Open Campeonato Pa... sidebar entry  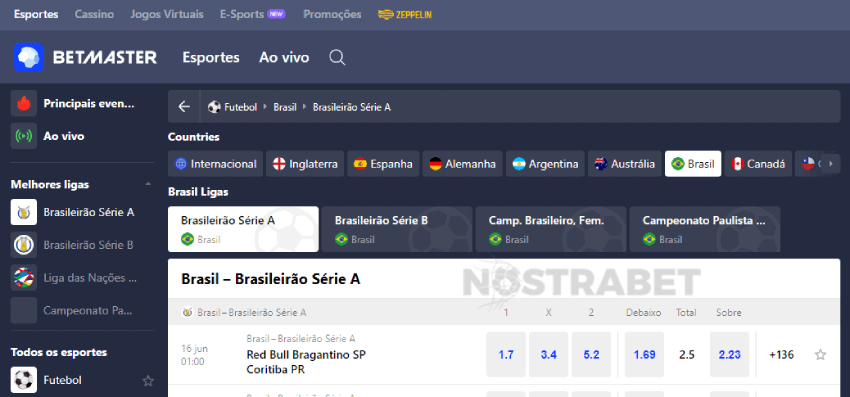83,311
